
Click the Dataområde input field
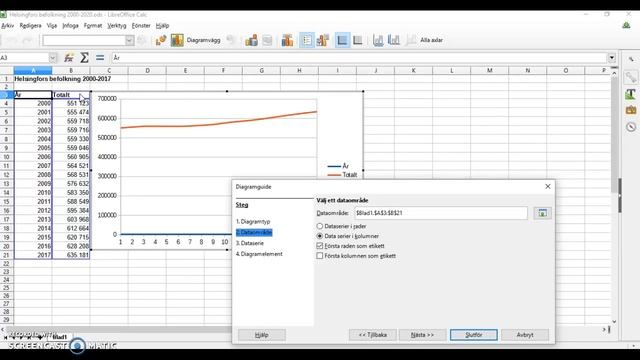coord(441,213)
